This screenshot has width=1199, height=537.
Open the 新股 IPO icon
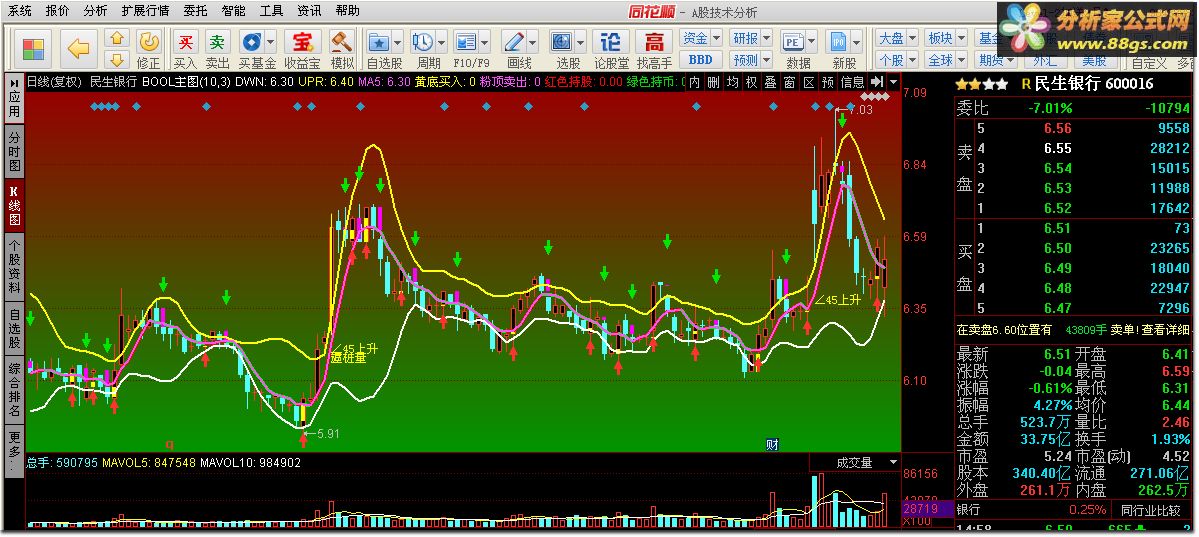pos(839,41)
